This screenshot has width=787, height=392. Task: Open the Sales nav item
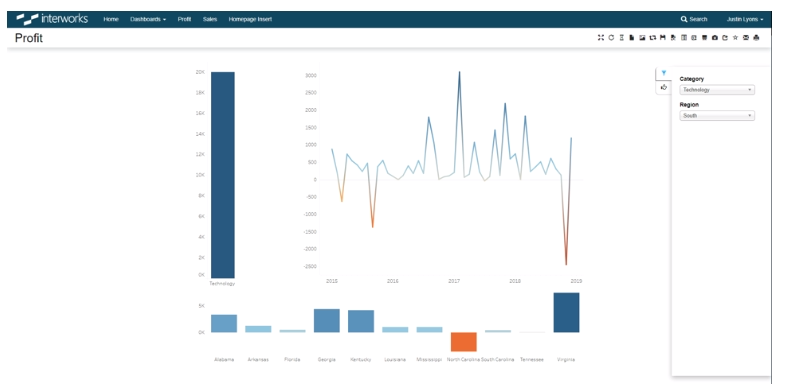210,19
